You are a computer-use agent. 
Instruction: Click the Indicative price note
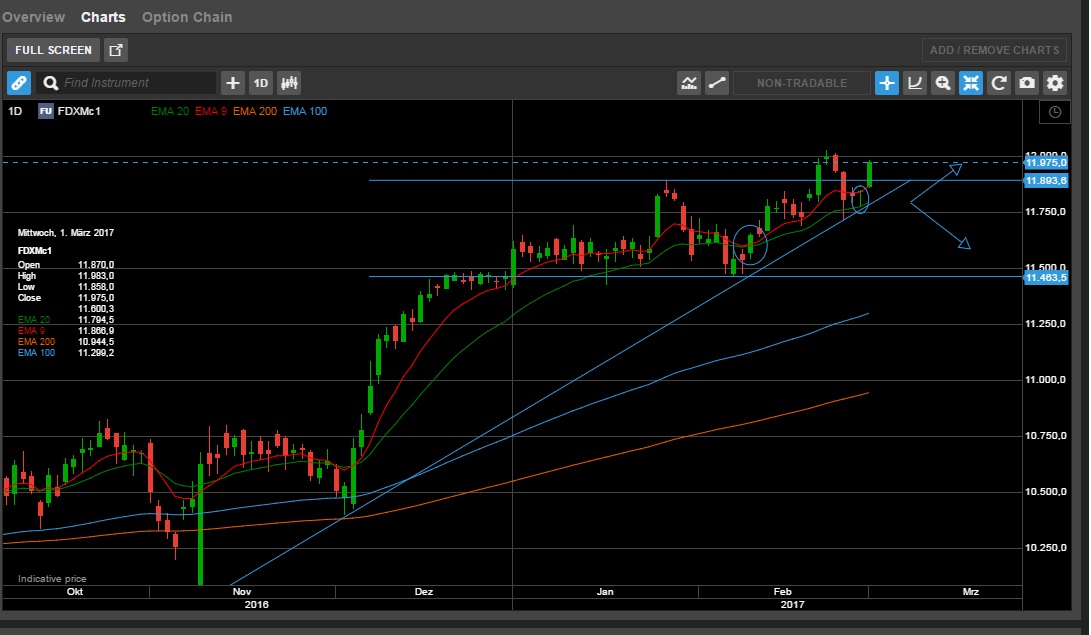(x=52, y=579)
